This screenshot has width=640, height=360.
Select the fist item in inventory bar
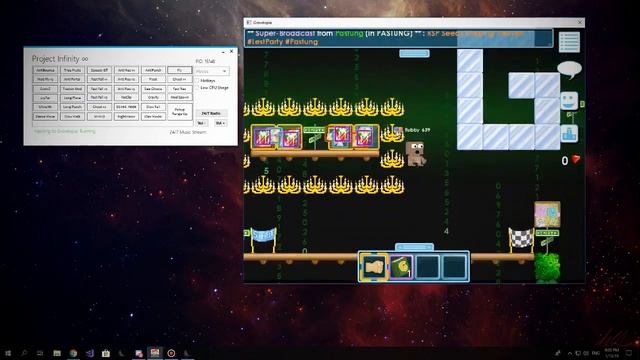[374, 267]
